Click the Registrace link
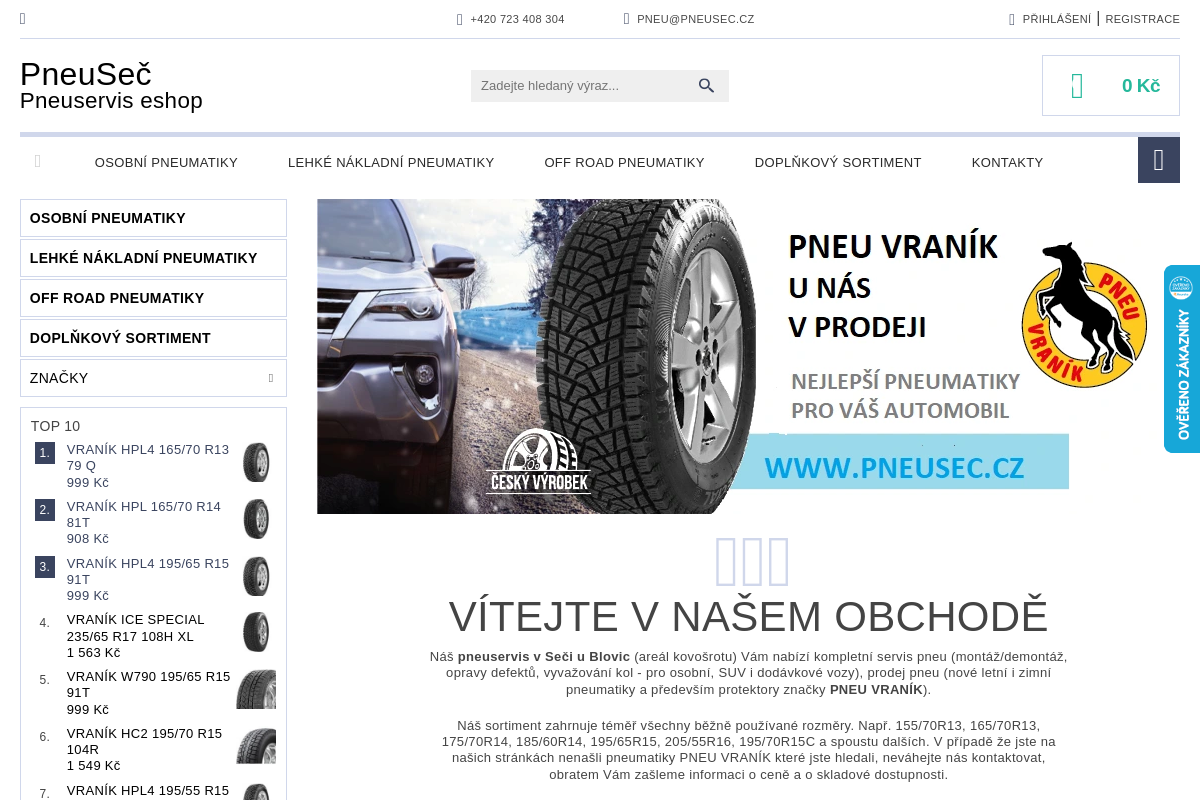 1142,19
